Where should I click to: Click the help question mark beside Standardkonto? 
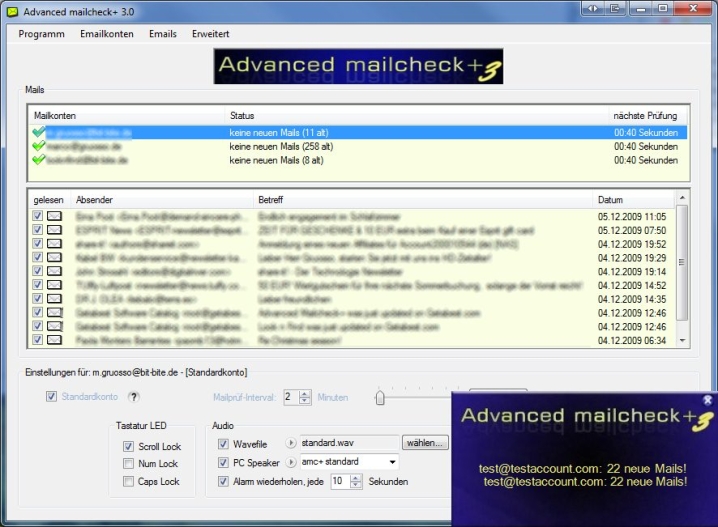pos(133,397)
